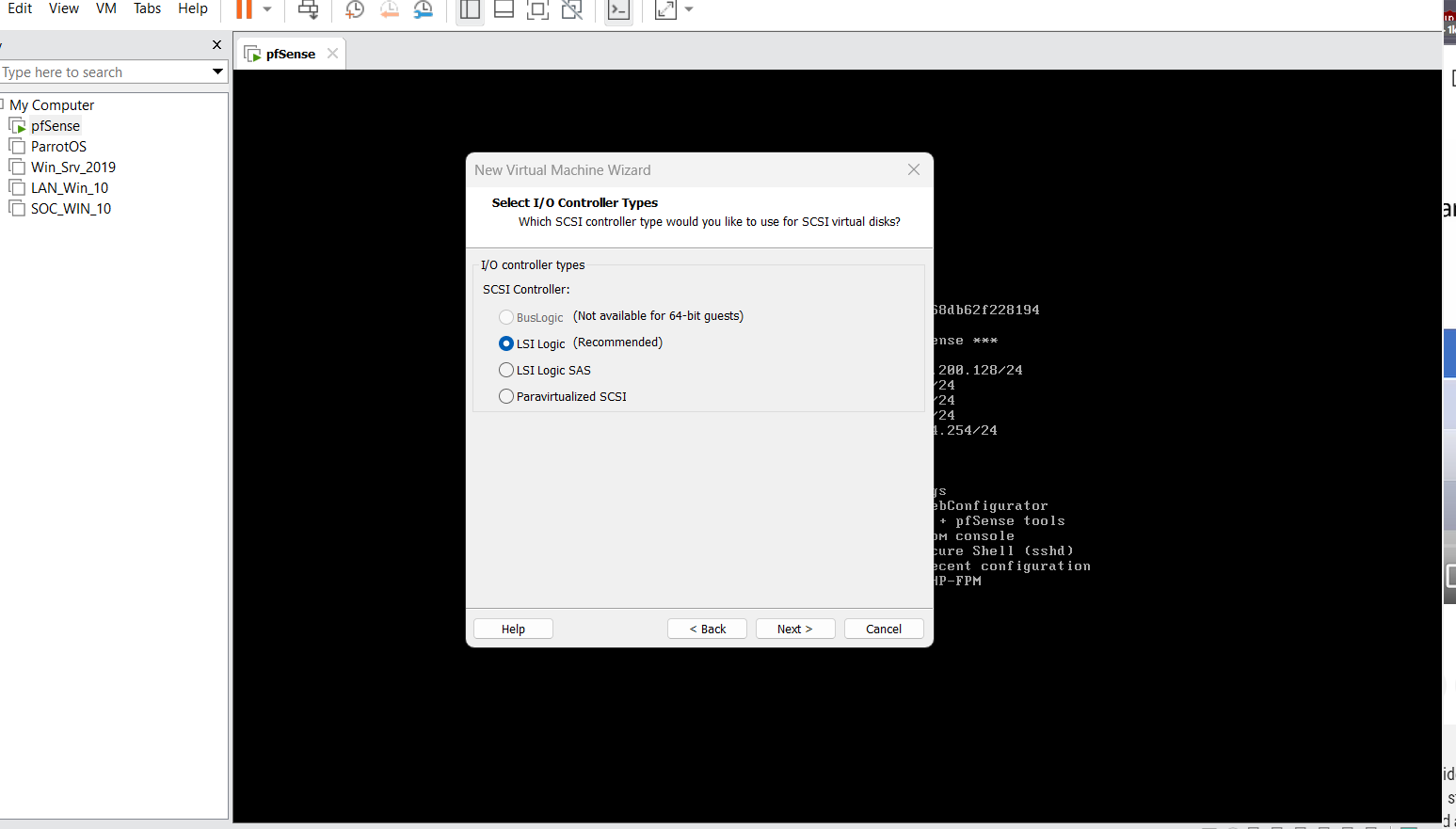The width and height of the screenshot is (1456, 829).
Task: Click the Win_Srv_2019 VM icon
Action: coord(17,167)
